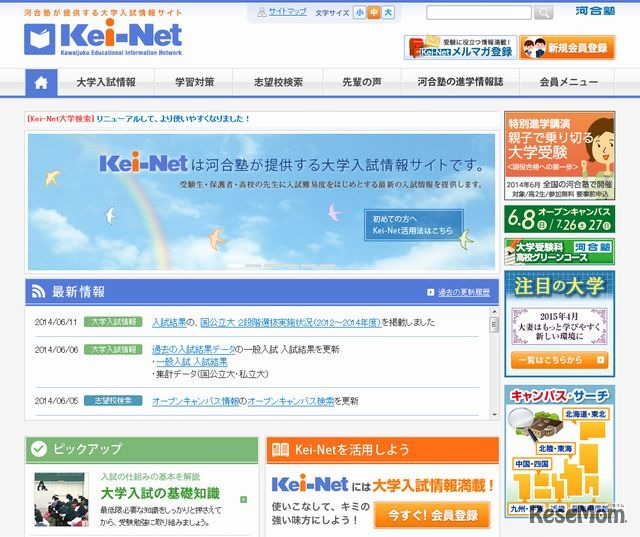Click the 大学入試情報 tag on 2014/06/06 row

click(x=113, y=349)
